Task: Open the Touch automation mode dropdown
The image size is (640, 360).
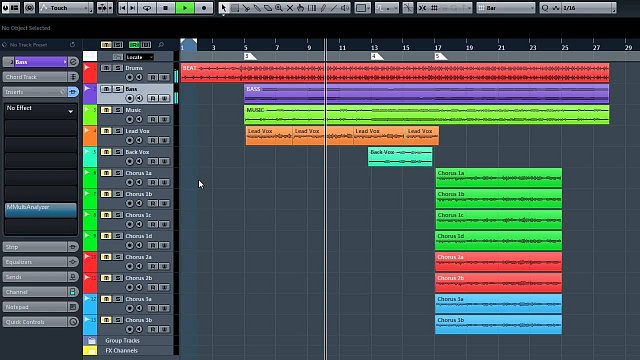Action: click(65, 8)
